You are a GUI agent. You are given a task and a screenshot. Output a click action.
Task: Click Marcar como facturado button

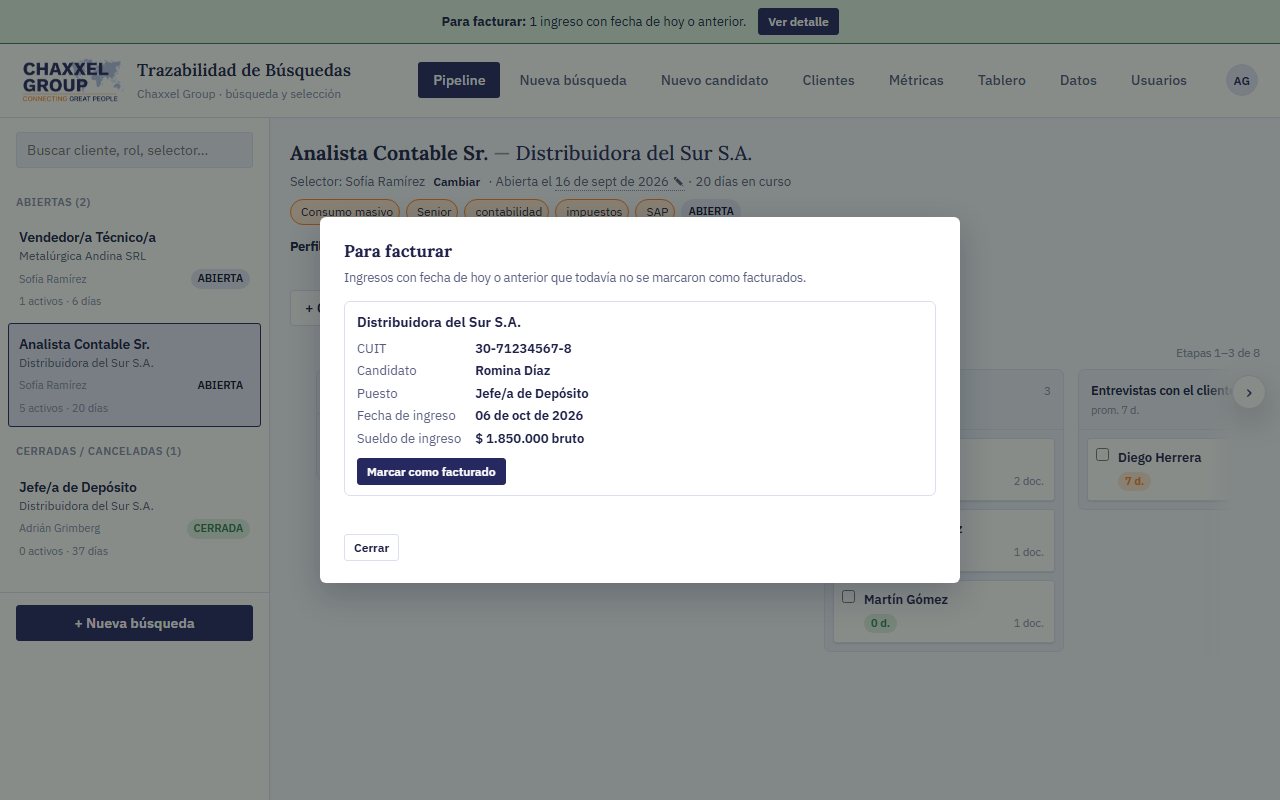431,472
